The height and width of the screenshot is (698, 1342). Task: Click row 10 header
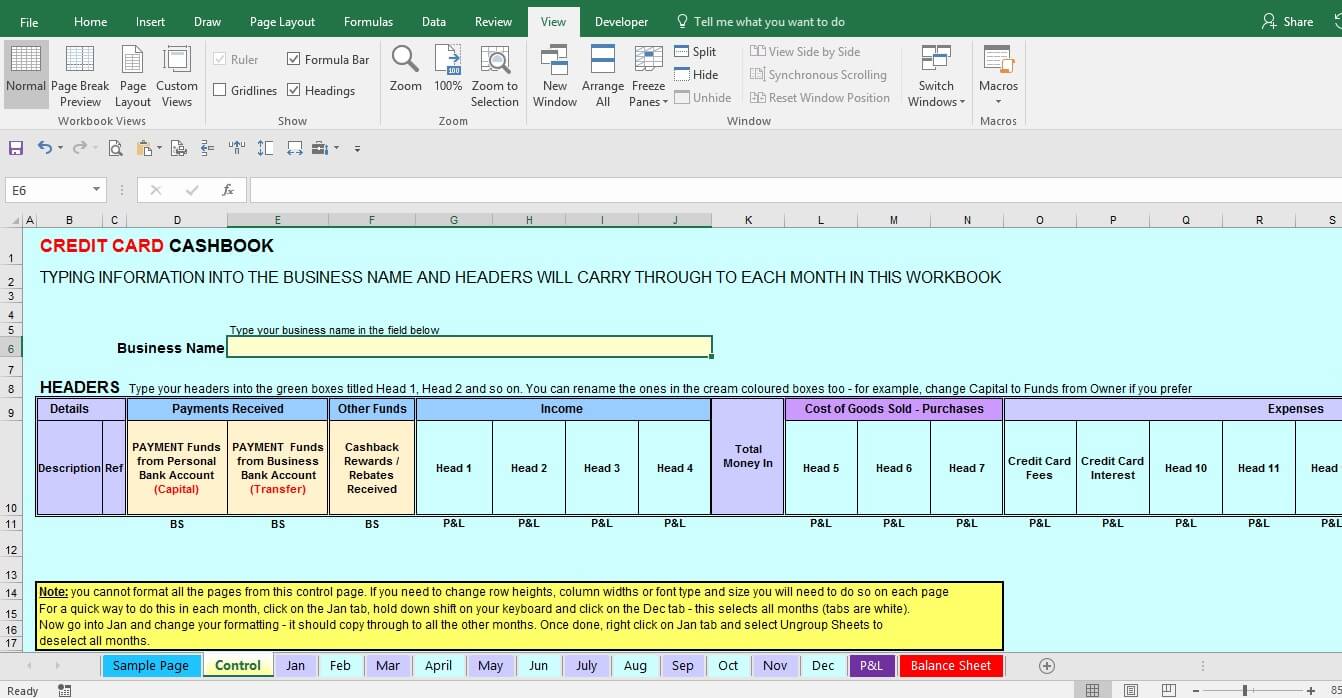[11, 468]
